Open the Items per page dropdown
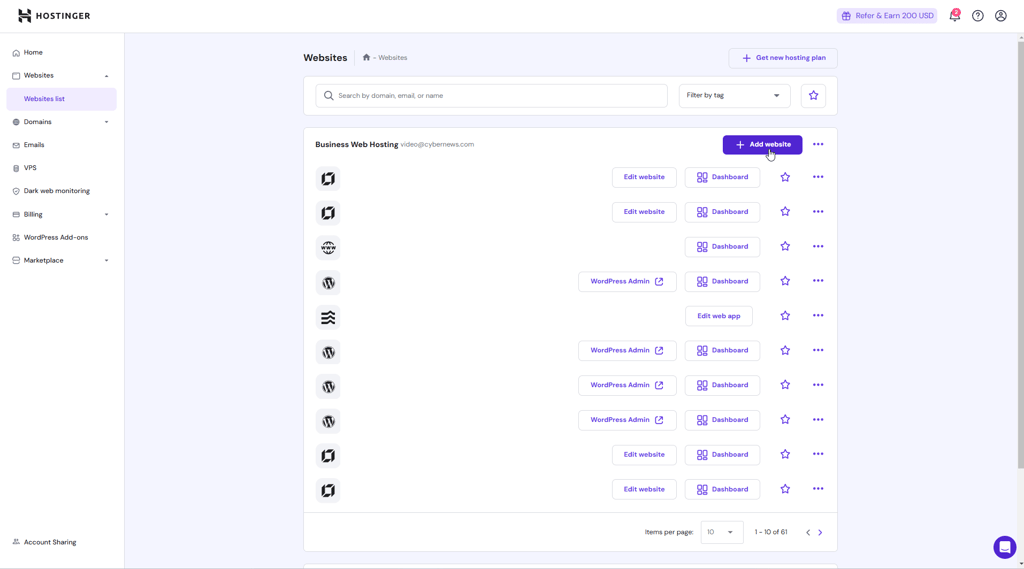1024x569 pixels. [722, 532]
